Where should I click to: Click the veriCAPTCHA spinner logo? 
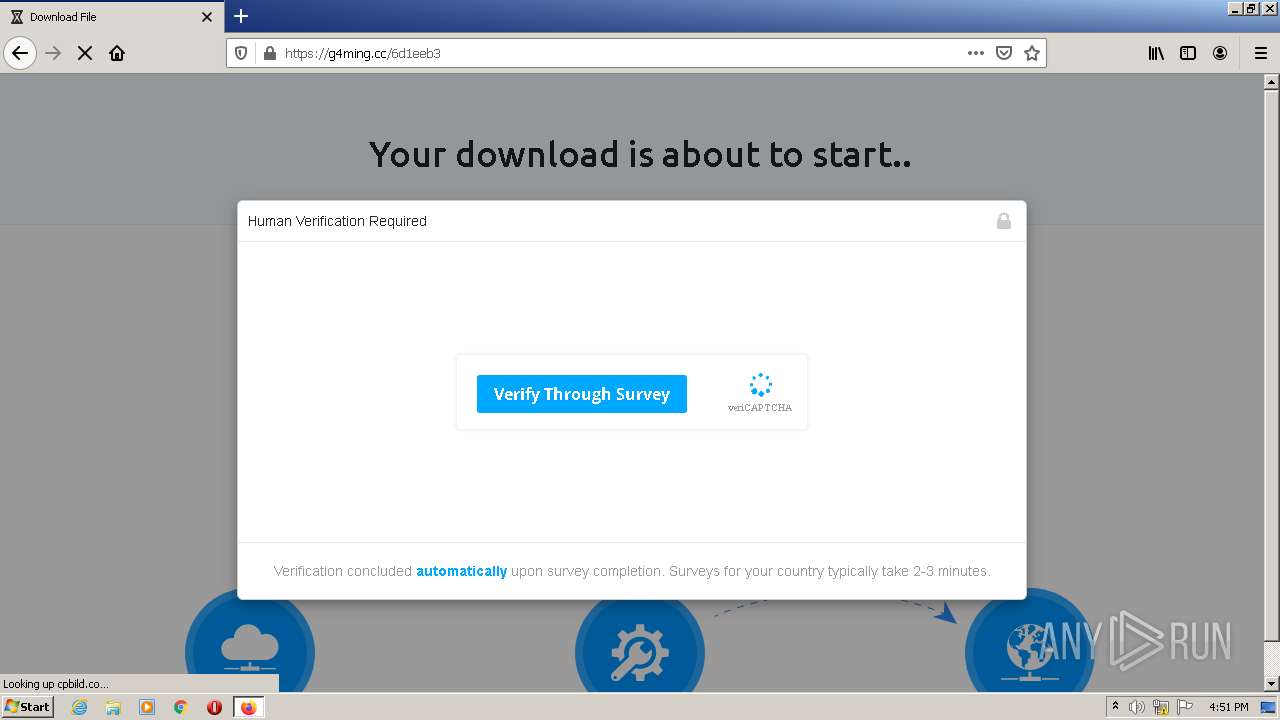(x=760, y=385)
